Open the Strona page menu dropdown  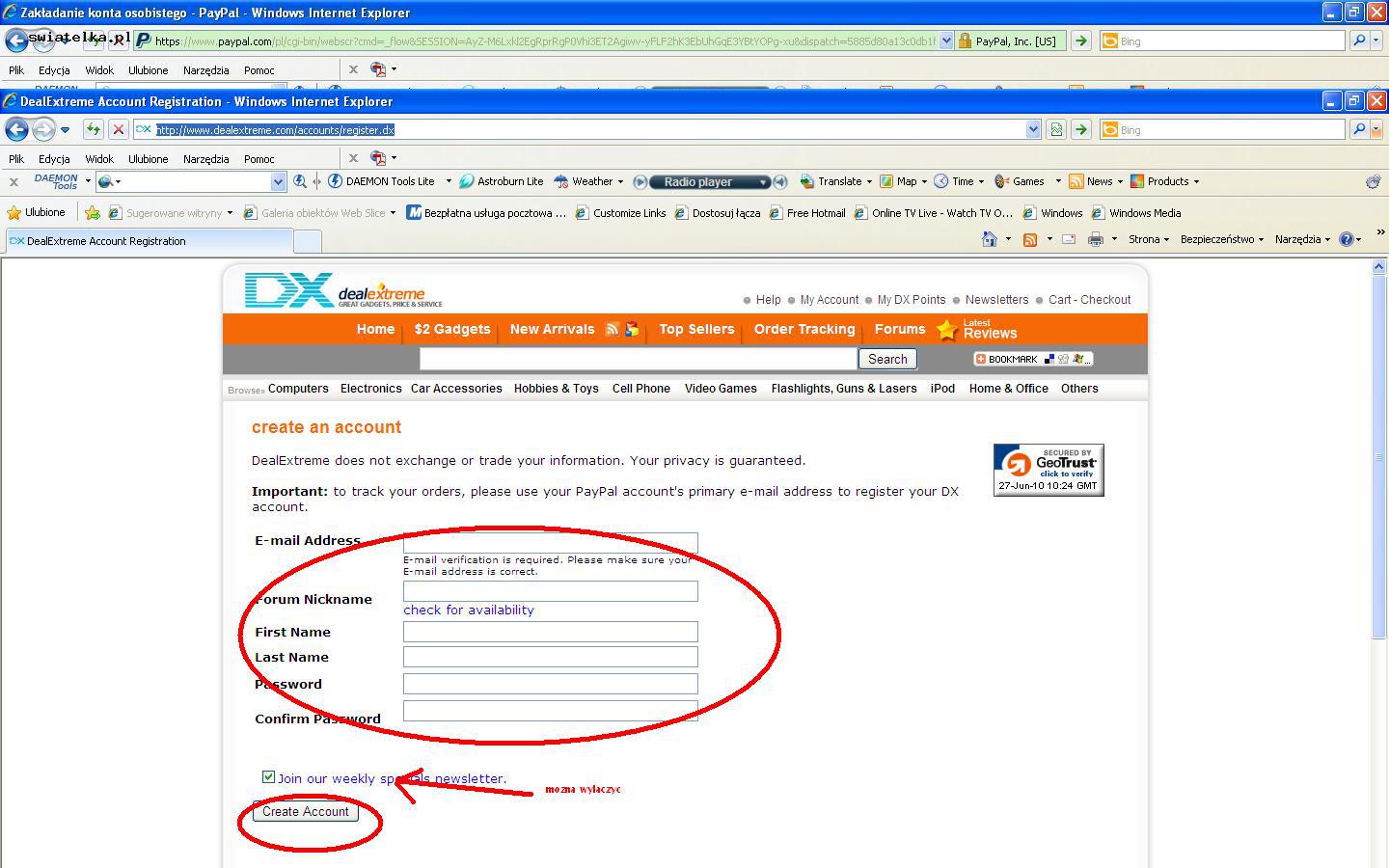(x=1149, y=239)
